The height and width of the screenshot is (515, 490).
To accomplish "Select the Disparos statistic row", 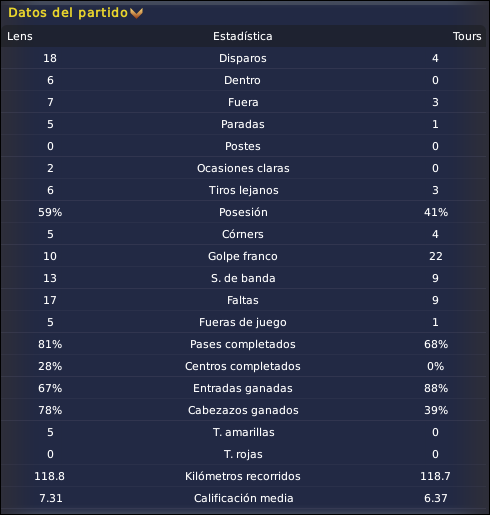I will (243, 58).
